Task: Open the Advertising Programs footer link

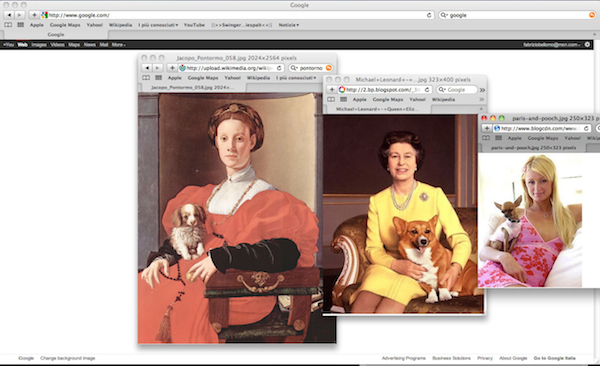Action: coord(403,358)
